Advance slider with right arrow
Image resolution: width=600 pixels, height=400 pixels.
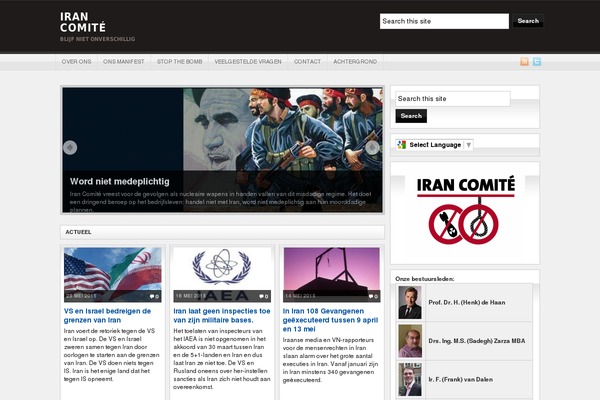coord(372,147)
